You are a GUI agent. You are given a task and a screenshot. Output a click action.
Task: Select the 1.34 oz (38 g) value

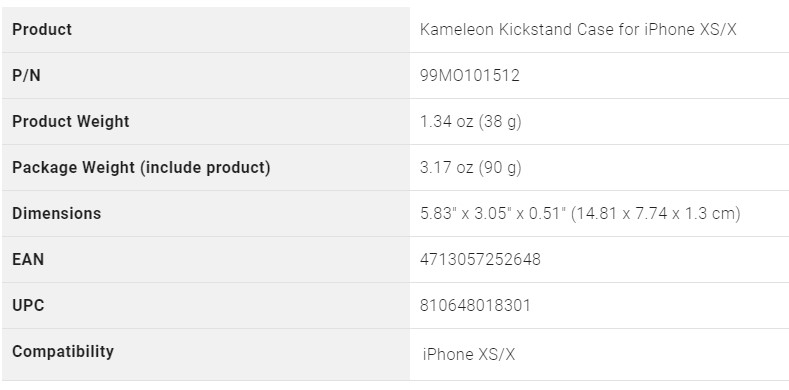(471, 122)
